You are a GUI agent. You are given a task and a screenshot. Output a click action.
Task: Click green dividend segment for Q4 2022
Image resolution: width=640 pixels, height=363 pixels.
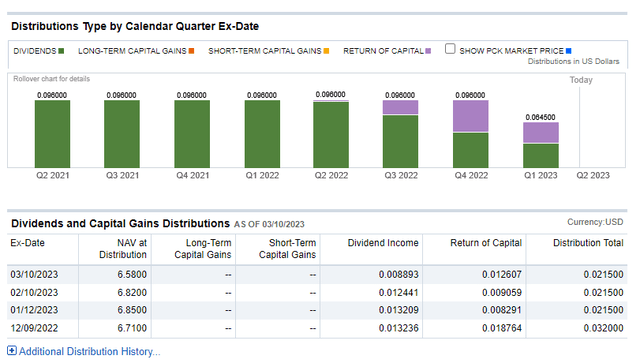[471, 150]
